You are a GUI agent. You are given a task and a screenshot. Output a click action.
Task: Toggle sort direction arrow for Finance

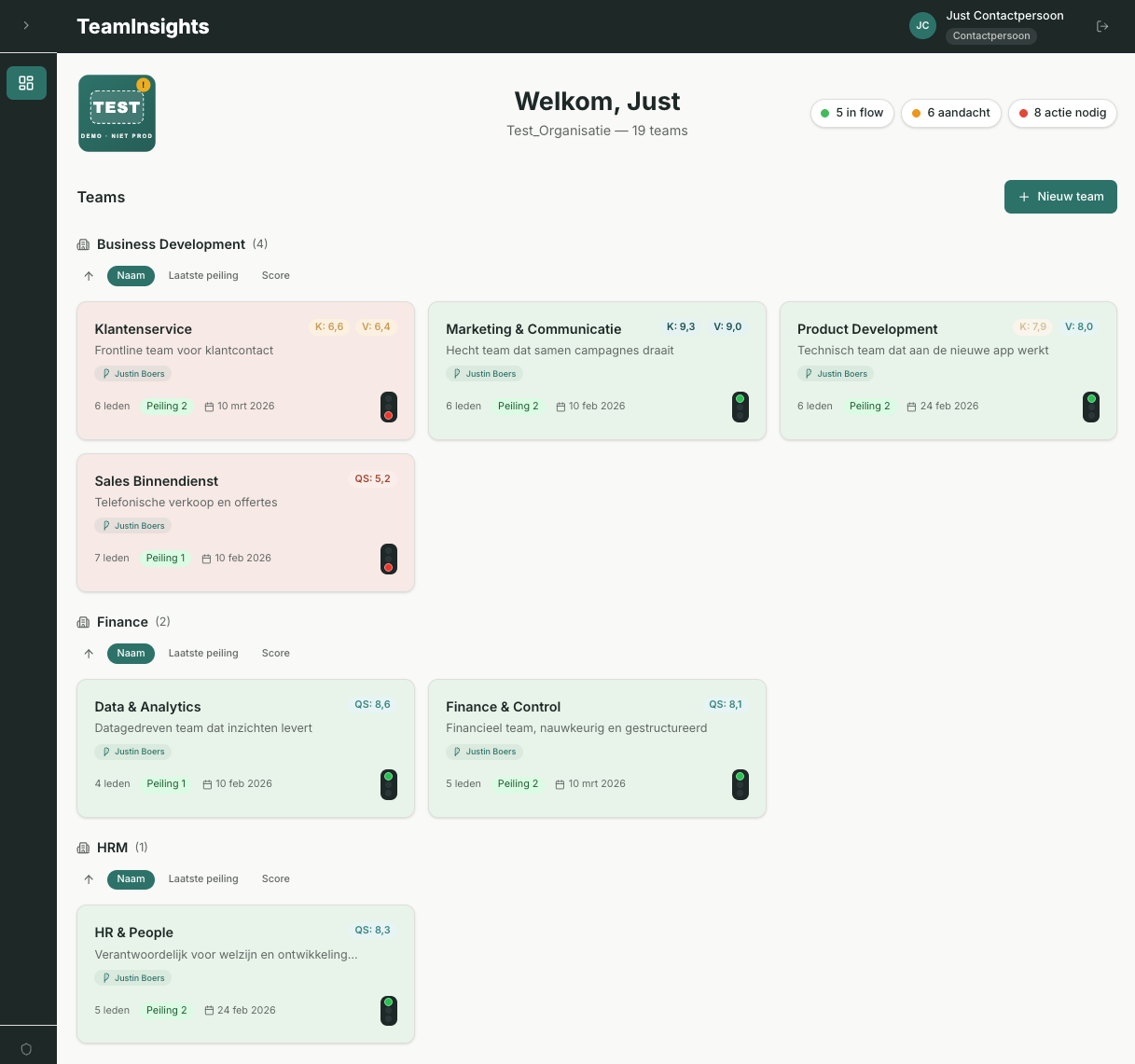(x=89, y=654)
